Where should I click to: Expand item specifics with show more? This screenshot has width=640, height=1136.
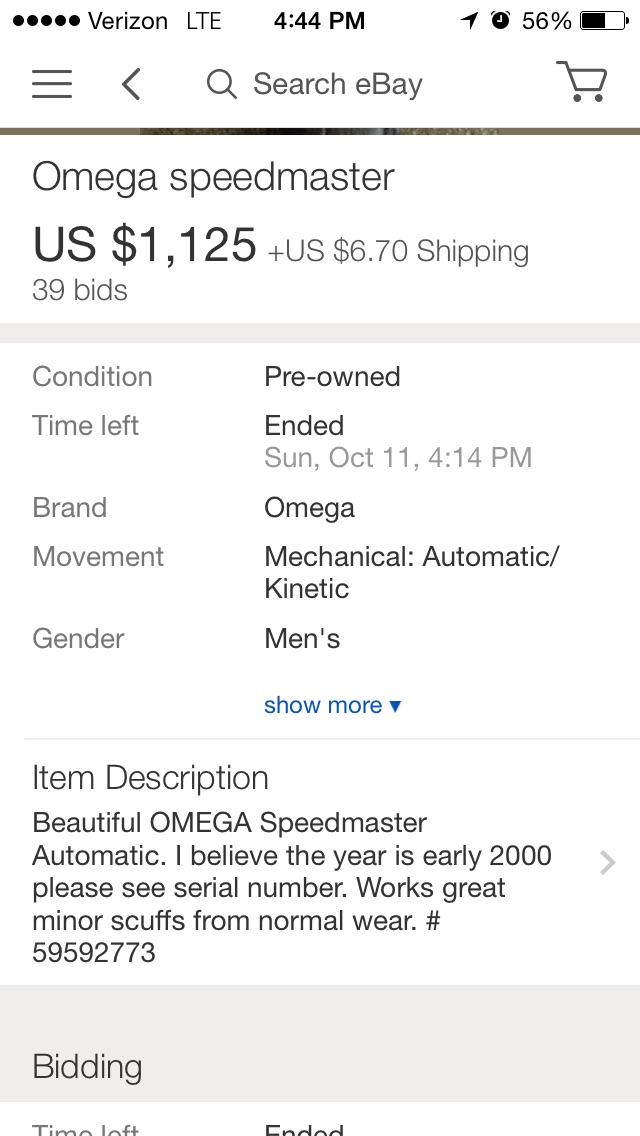[332, 705]
